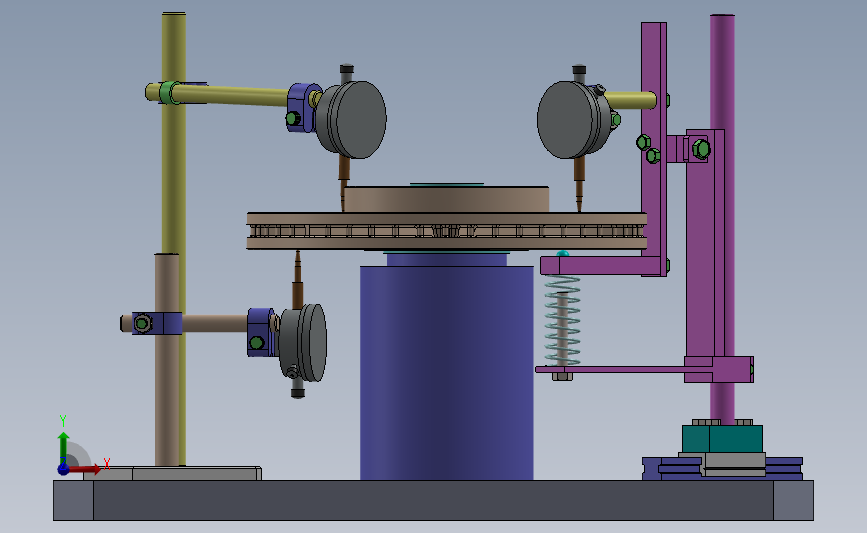867x533 pixels.
Task: Select the upper-right dial indicator gauge face
Action: (564, 120)
